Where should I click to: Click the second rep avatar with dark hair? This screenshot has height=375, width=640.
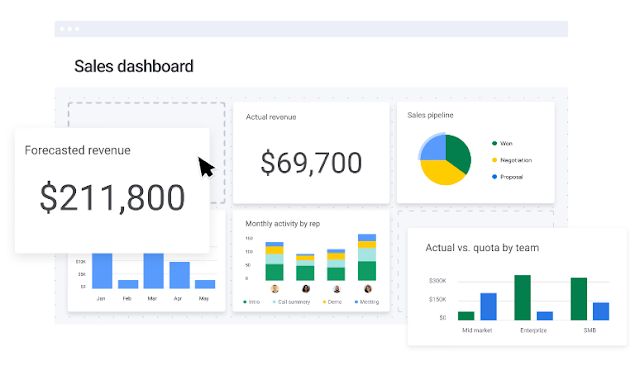[x=306, y=289]
